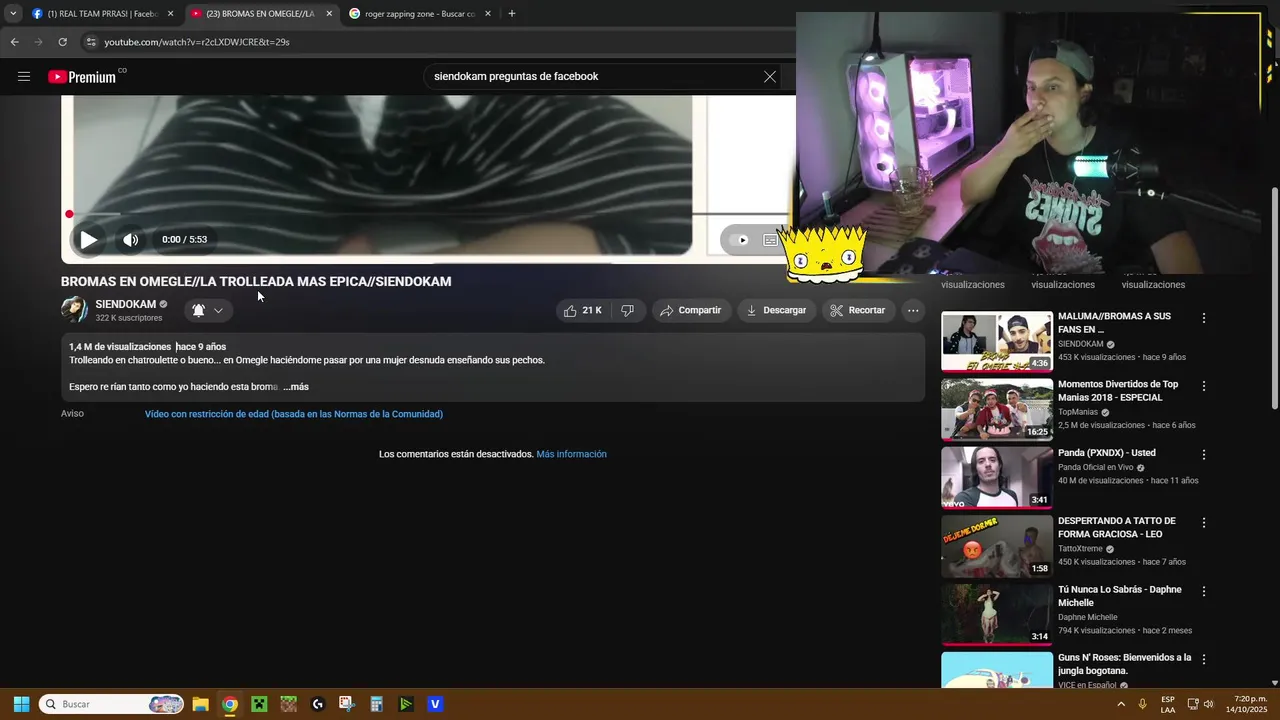Open Logitech G HUB from taskbar

coord(318,704)
